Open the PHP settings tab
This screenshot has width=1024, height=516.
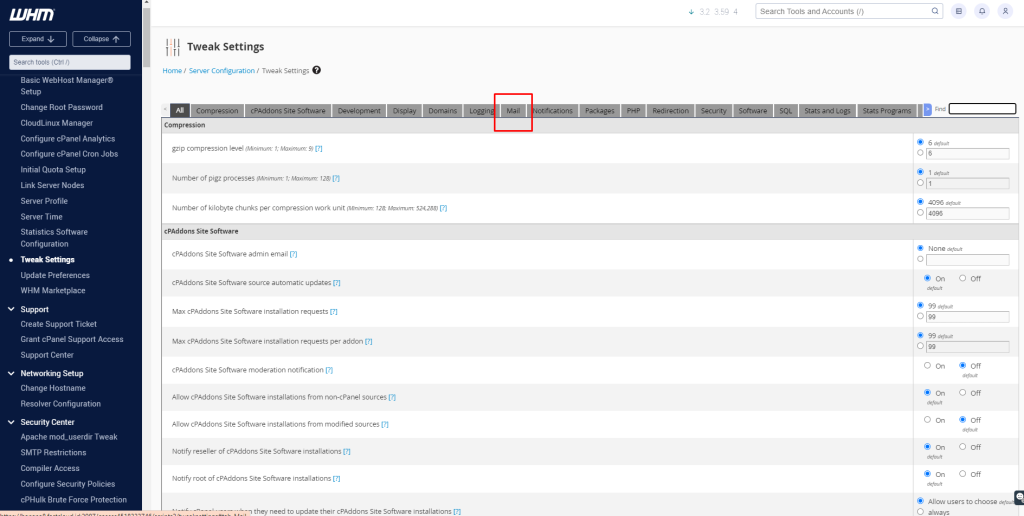tap(633, 110)
